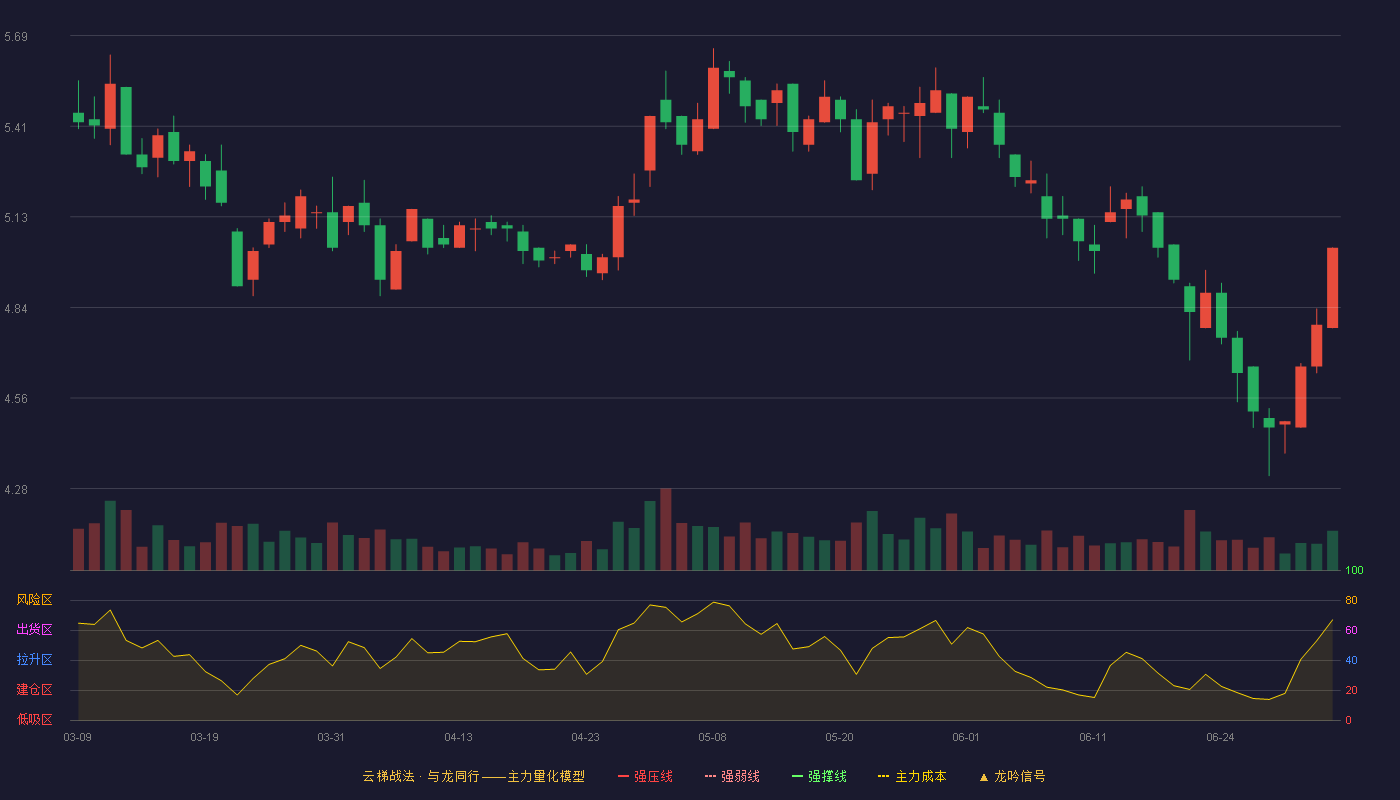Click the 5.13 price axis label
Screen dimensions: 1400x800
click(16, 218)
